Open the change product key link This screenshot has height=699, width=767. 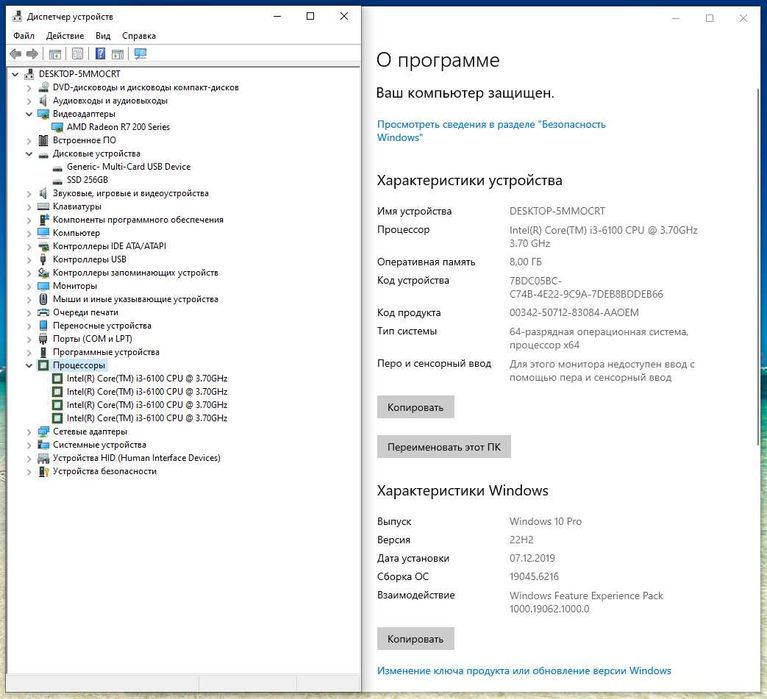click(524, 671)
